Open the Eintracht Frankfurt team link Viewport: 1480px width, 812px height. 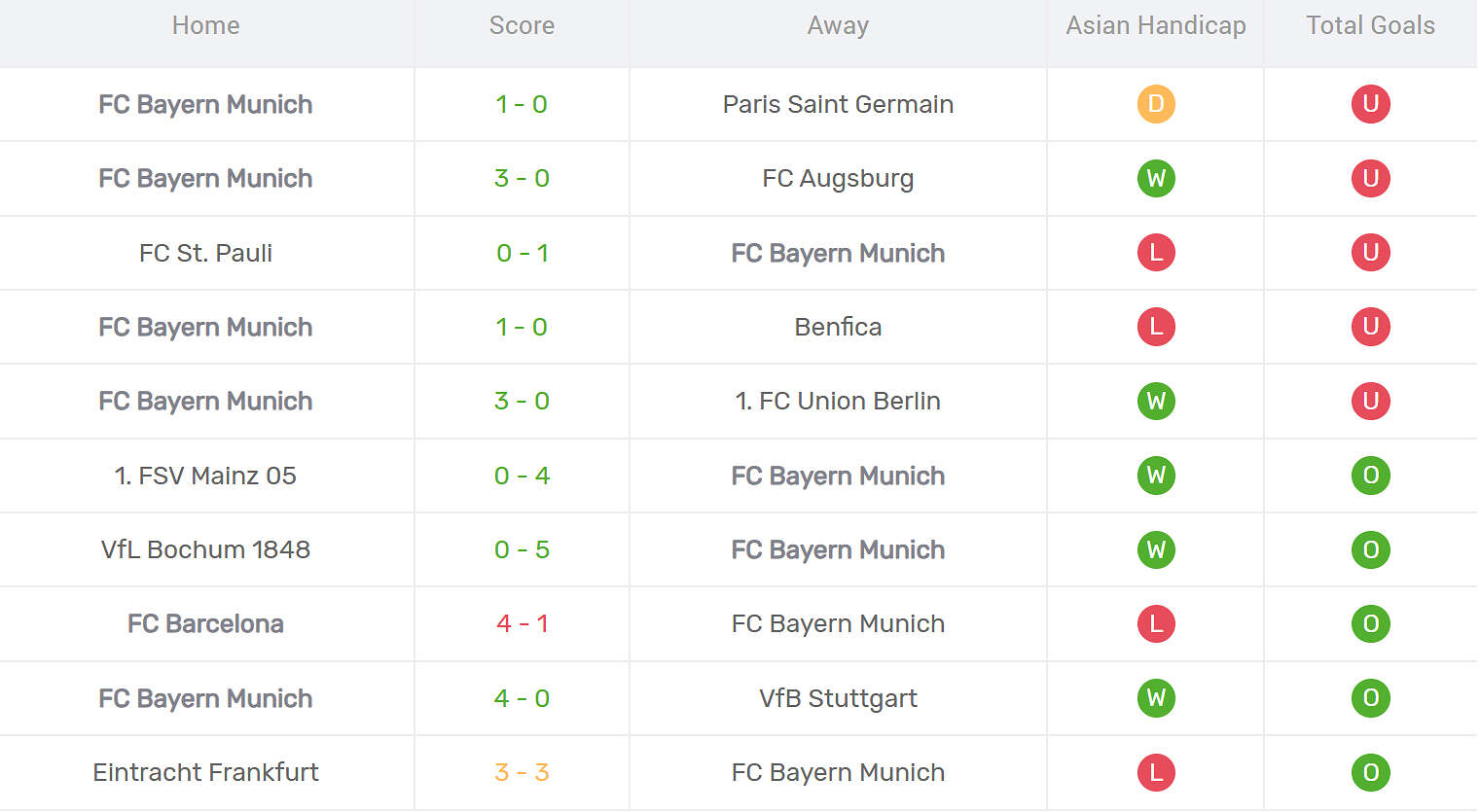(205, 773)
